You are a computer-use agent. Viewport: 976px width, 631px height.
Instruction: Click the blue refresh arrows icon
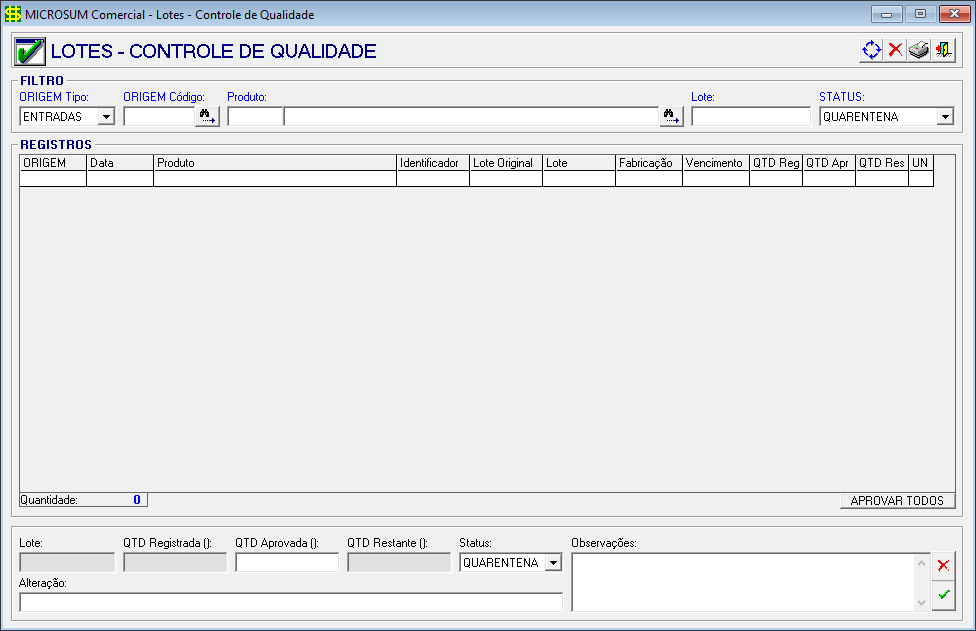[871, 50]
